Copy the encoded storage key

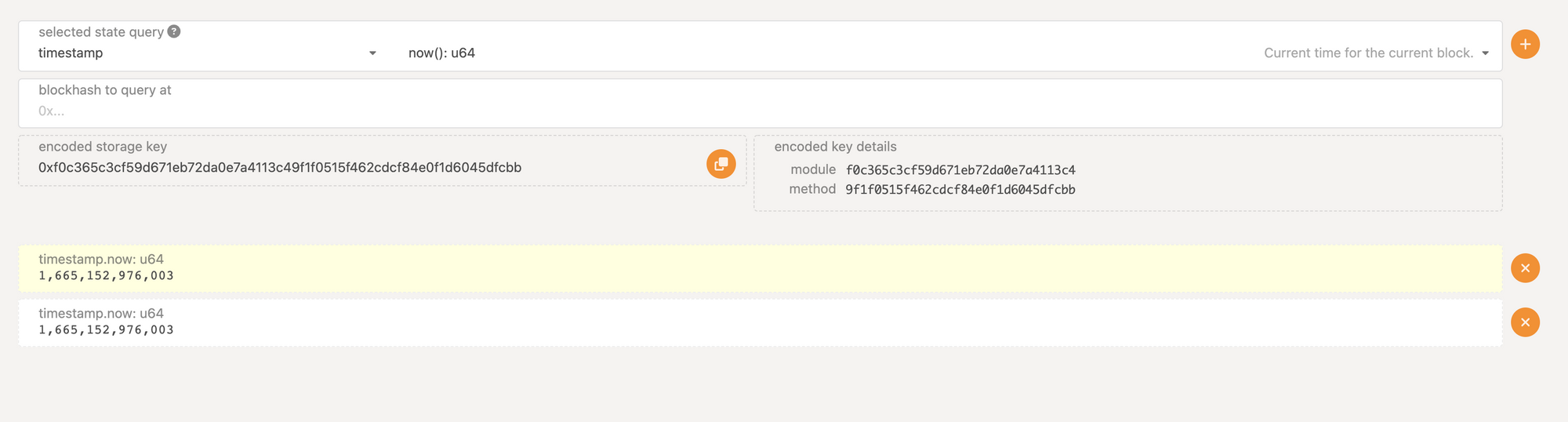[720, 164]
